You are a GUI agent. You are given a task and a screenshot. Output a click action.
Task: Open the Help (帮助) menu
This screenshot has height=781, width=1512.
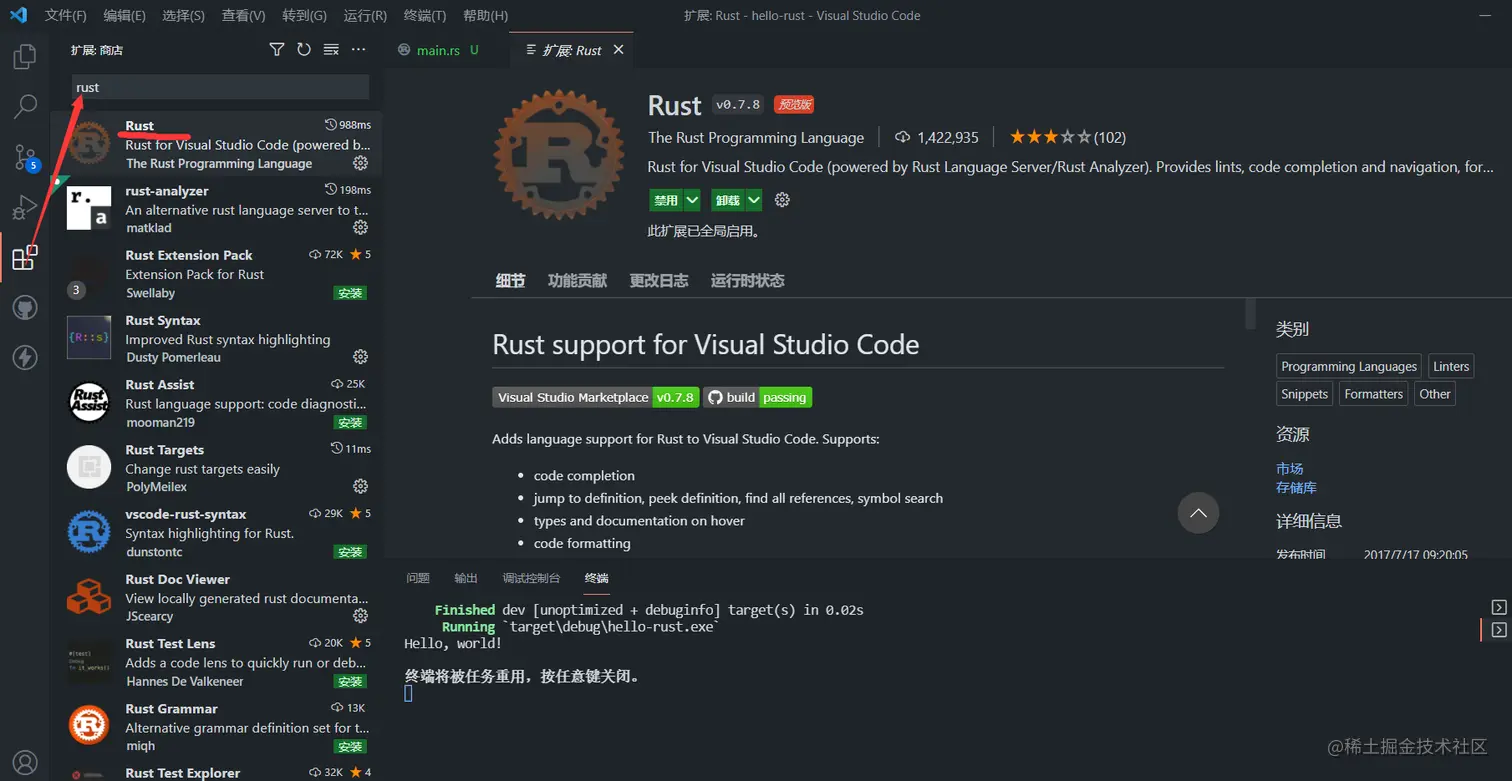486,16
